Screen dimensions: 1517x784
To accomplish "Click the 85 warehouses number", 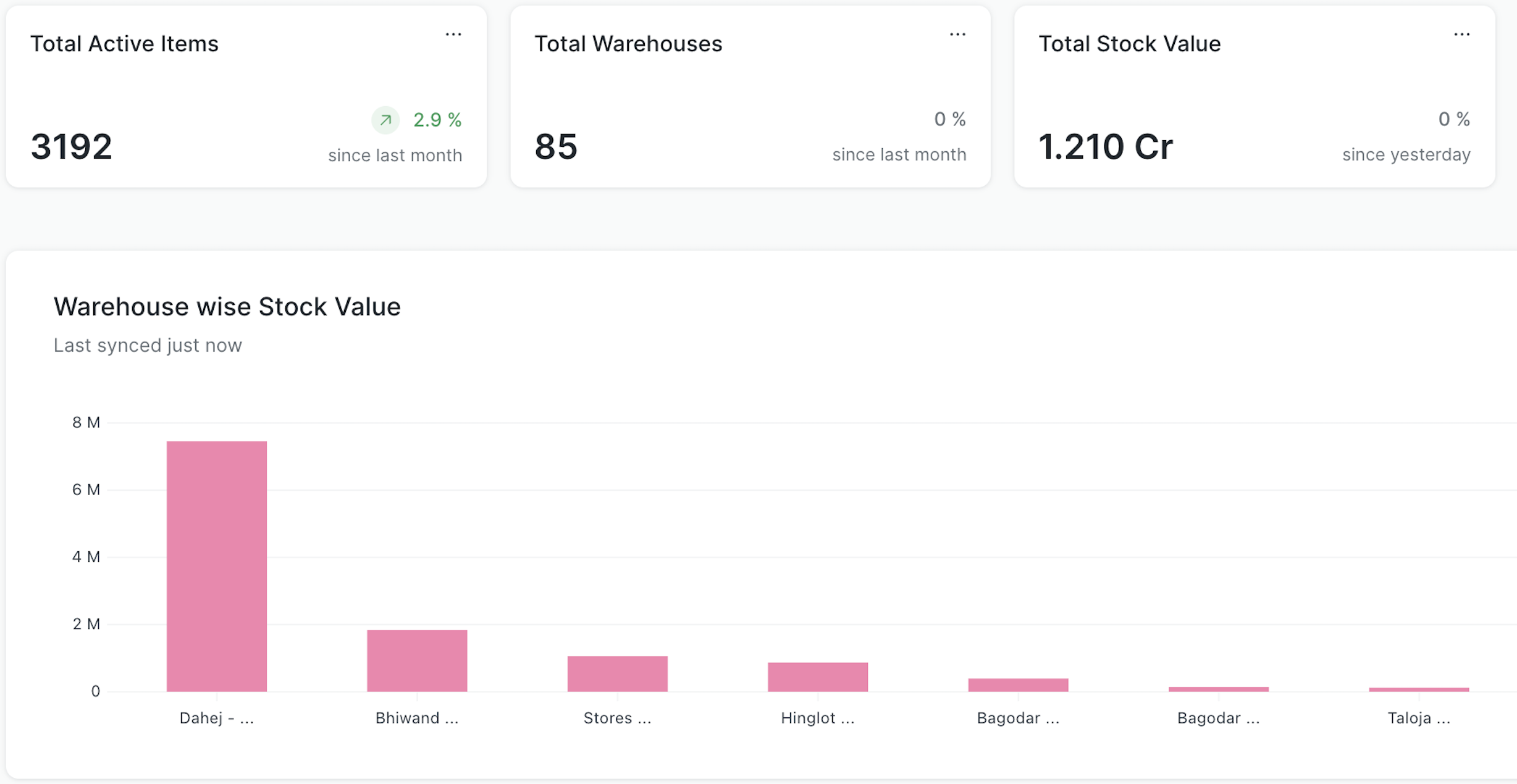I will coord(556,147).
